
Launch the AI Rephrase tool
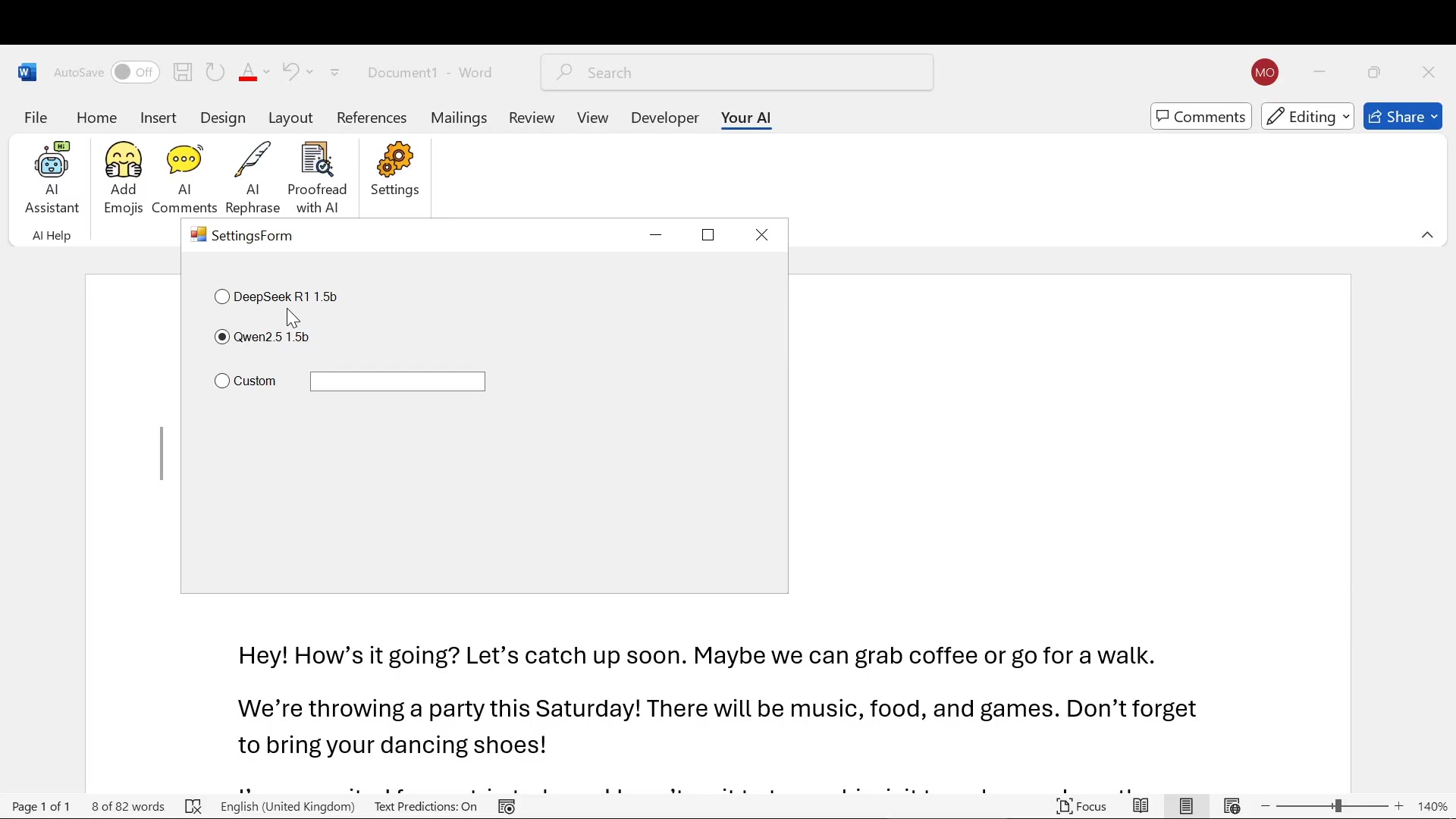click(x=253, y=178)
